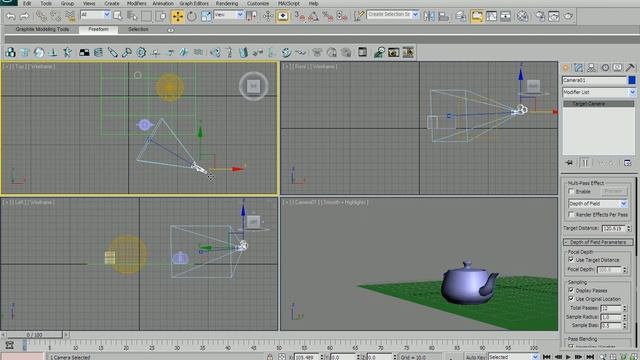Image resolution: width=640 pixels, height=360 pixels.
Task: Select the Select and Link tool
Action: [x=41, y=16]
